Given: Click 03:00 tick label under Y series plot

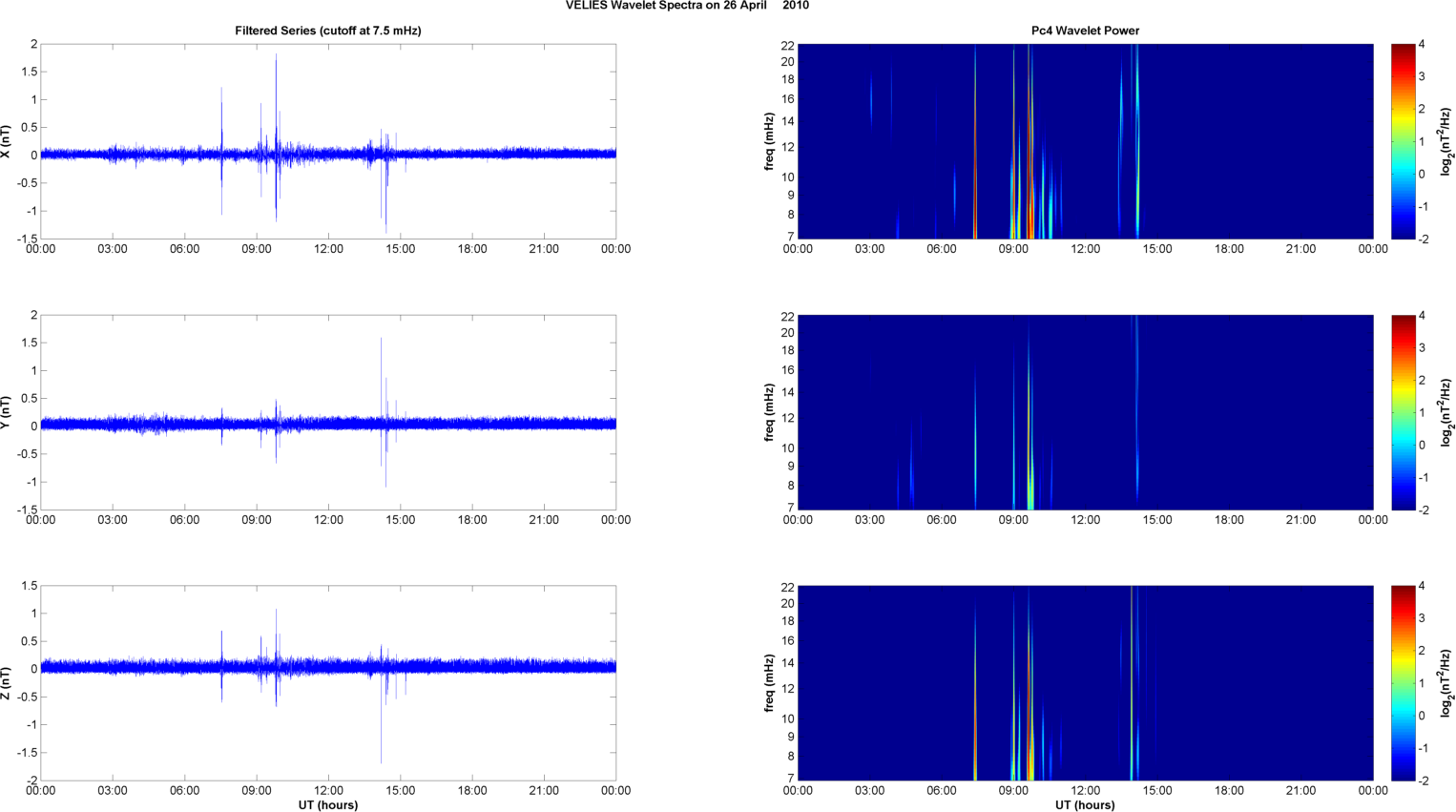Looking at the screenshot, I should click(x=113, y=520).
